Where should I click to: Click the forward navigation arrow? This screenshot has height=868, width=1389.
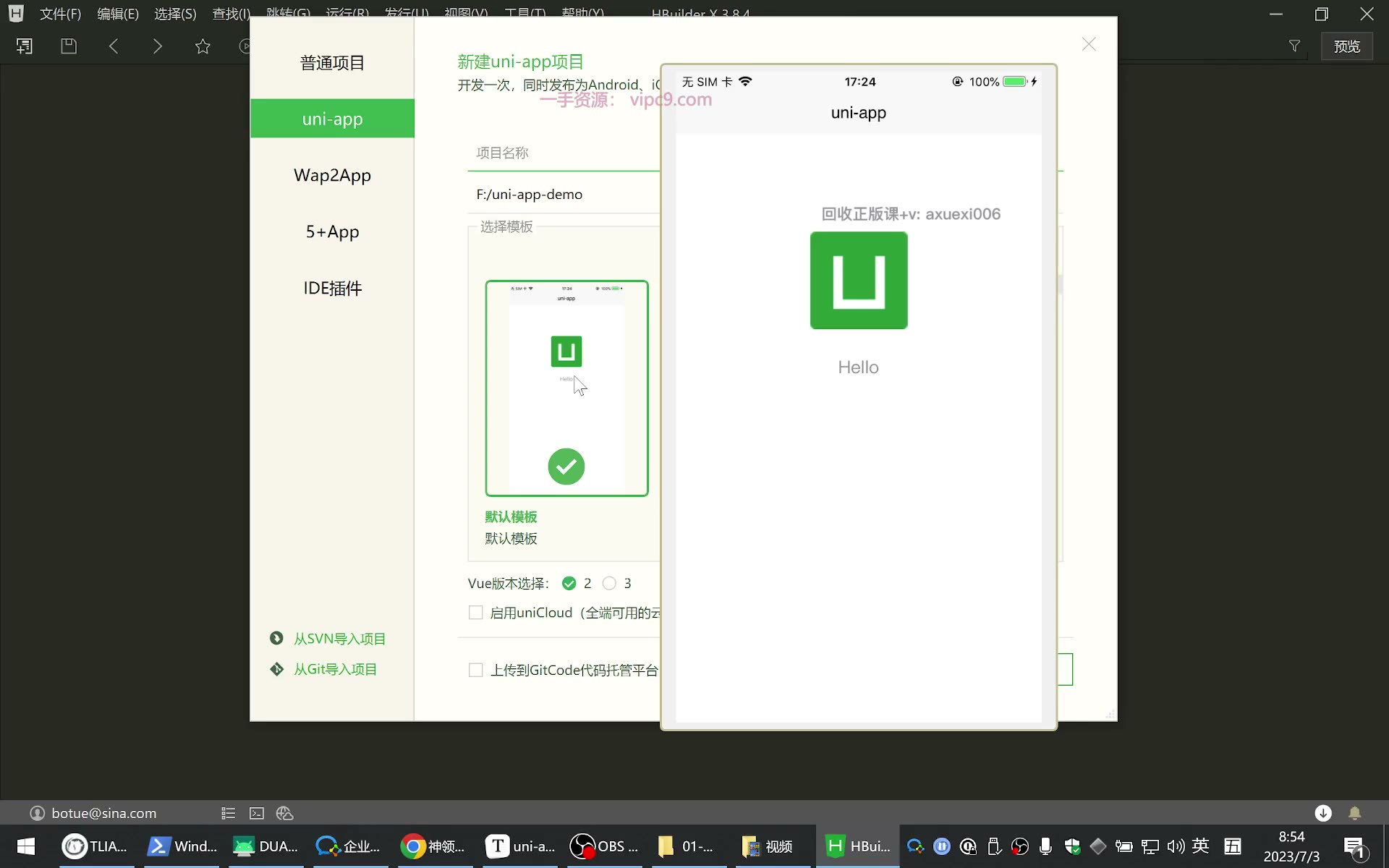pos(158,46)
